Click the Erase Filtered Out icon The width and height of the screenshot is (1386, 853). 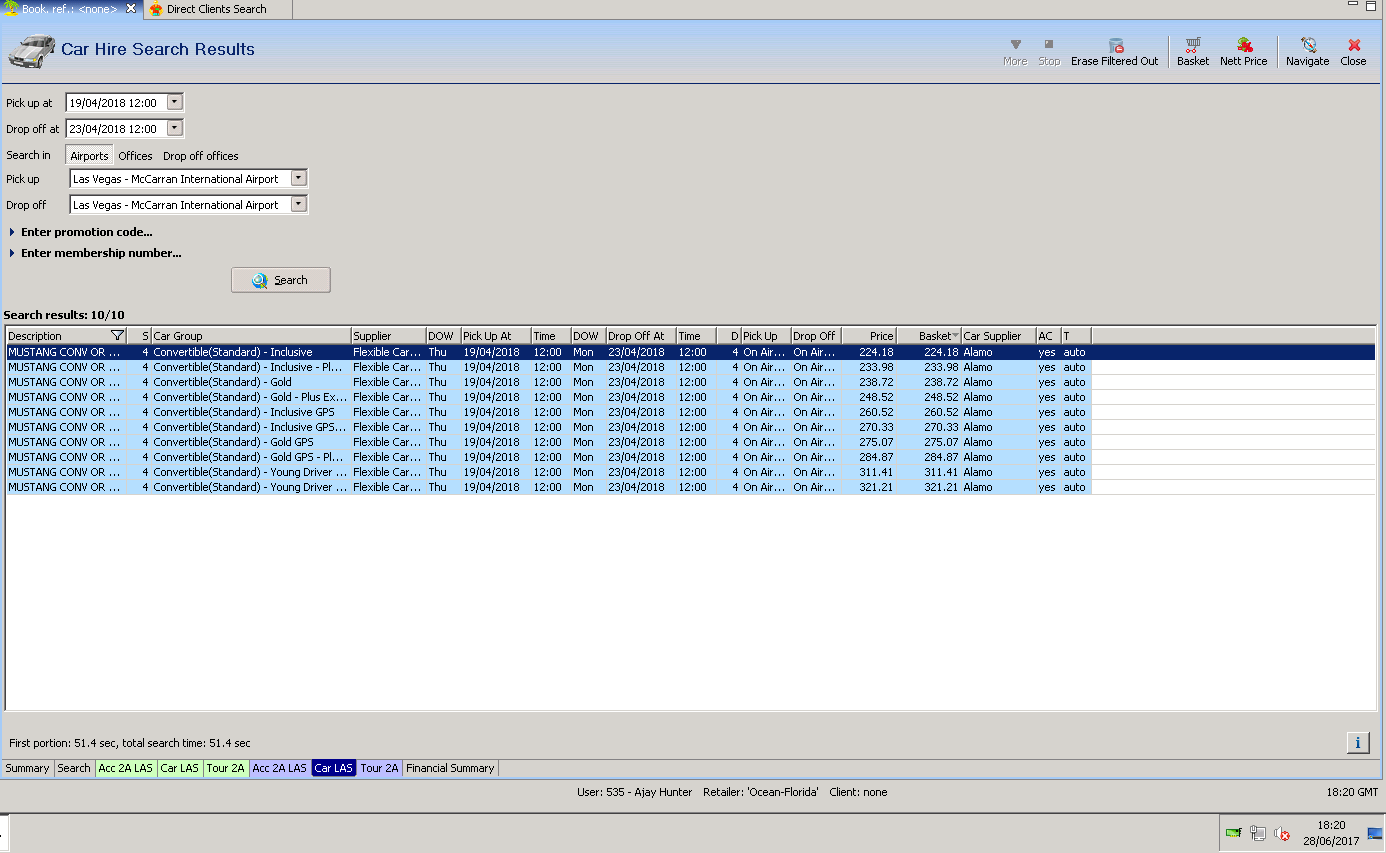point(1115,46)
